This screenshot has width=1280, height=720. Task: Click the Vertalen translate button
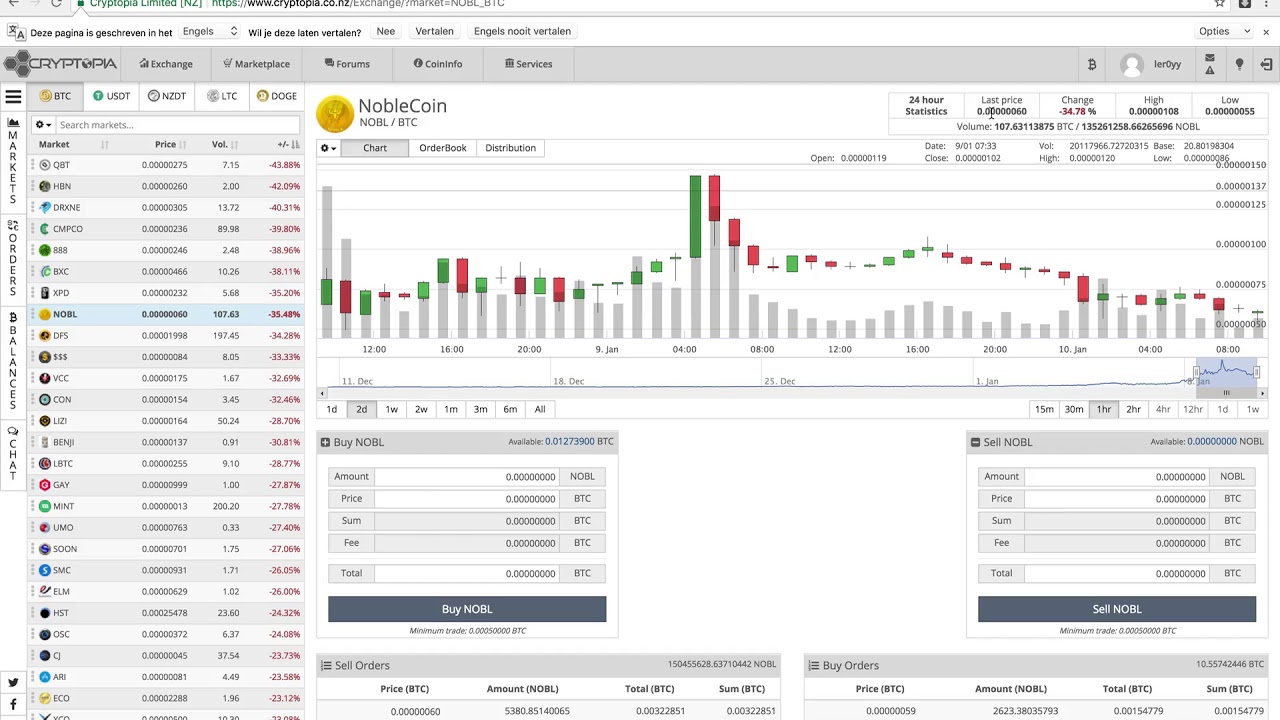(x=434, y=31)
